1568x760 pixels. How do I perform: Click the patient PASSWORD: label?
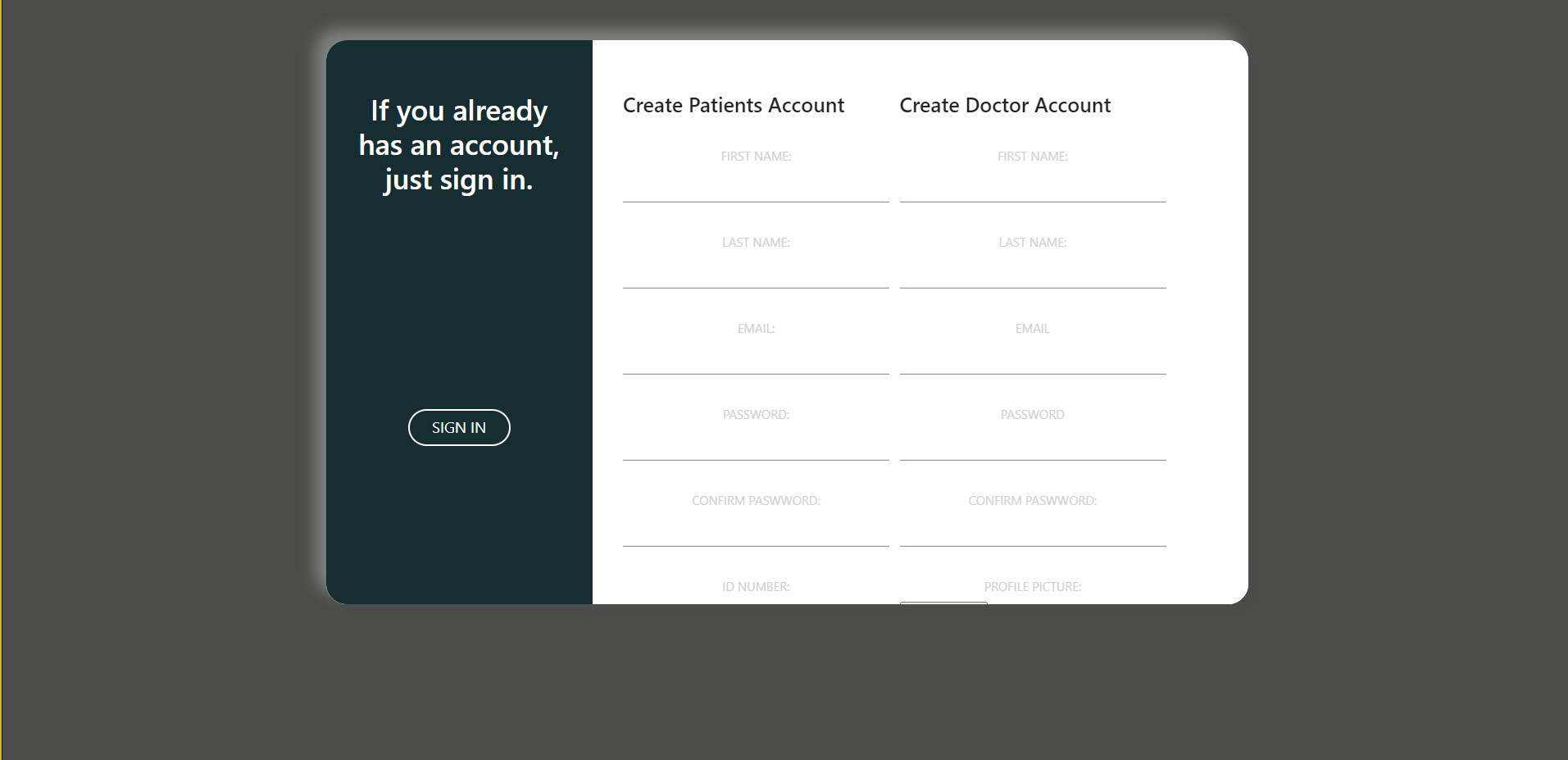756,415
